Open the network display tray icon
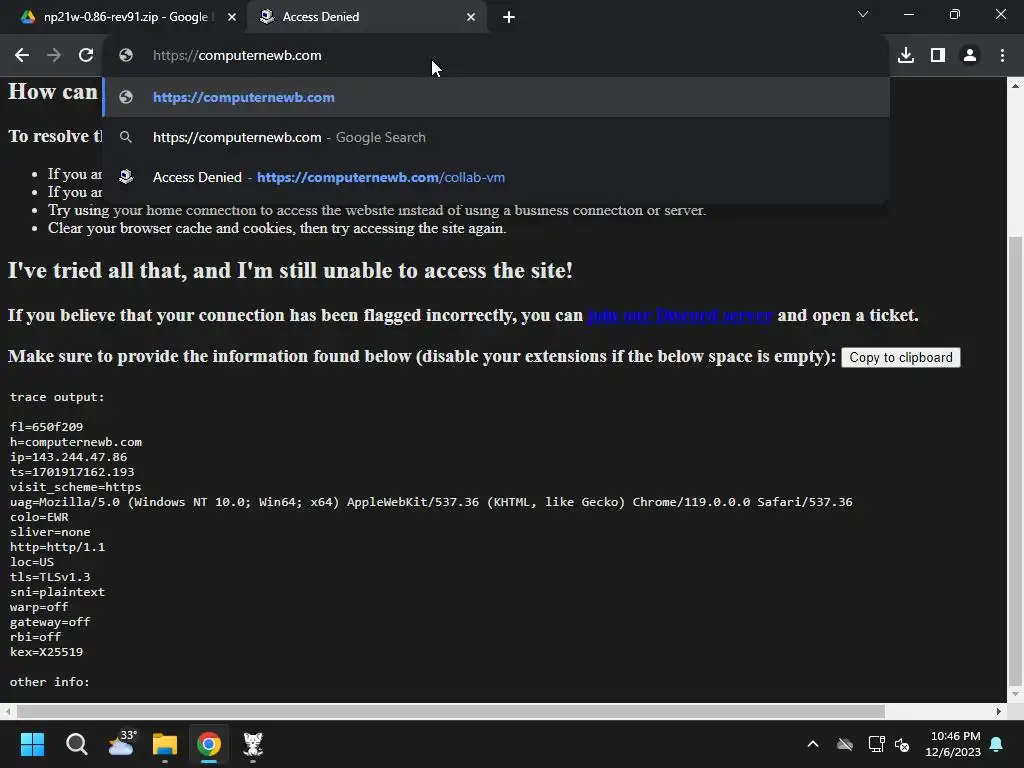Viewport: 1024px width, 768px height. [x=876, y=744]
